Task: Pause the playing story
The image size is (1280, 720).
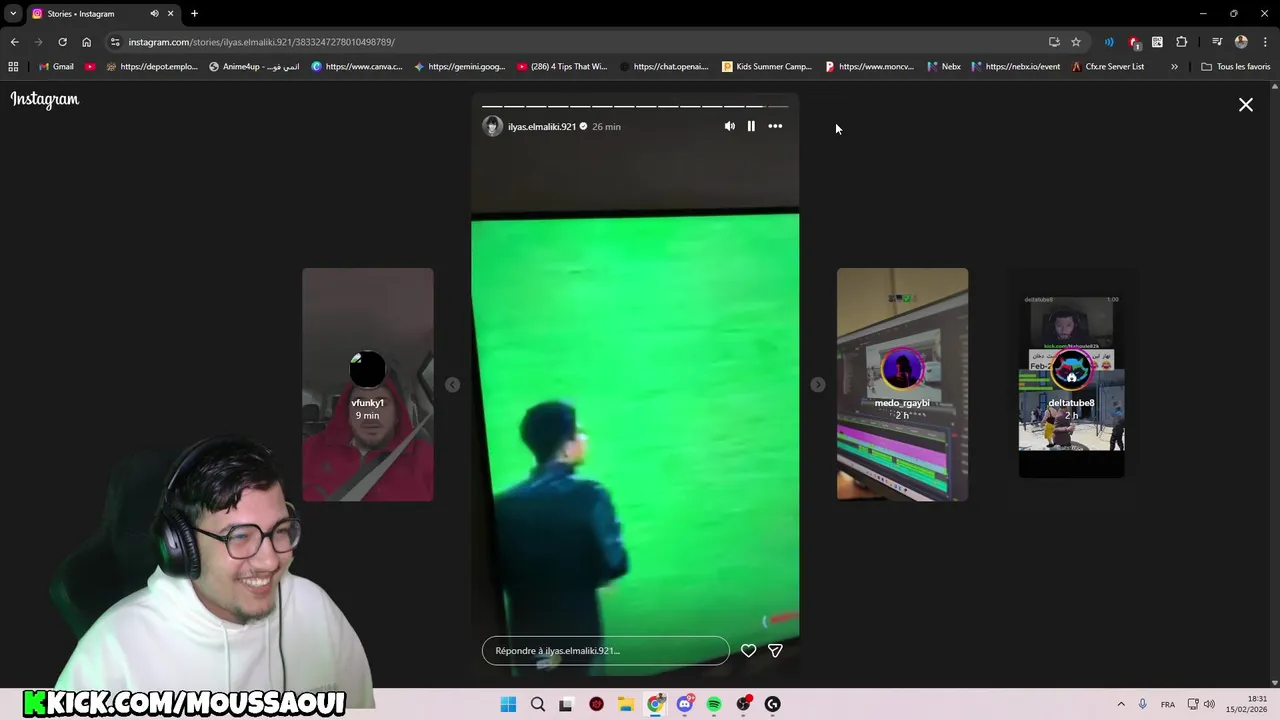Action: (751, 126)
